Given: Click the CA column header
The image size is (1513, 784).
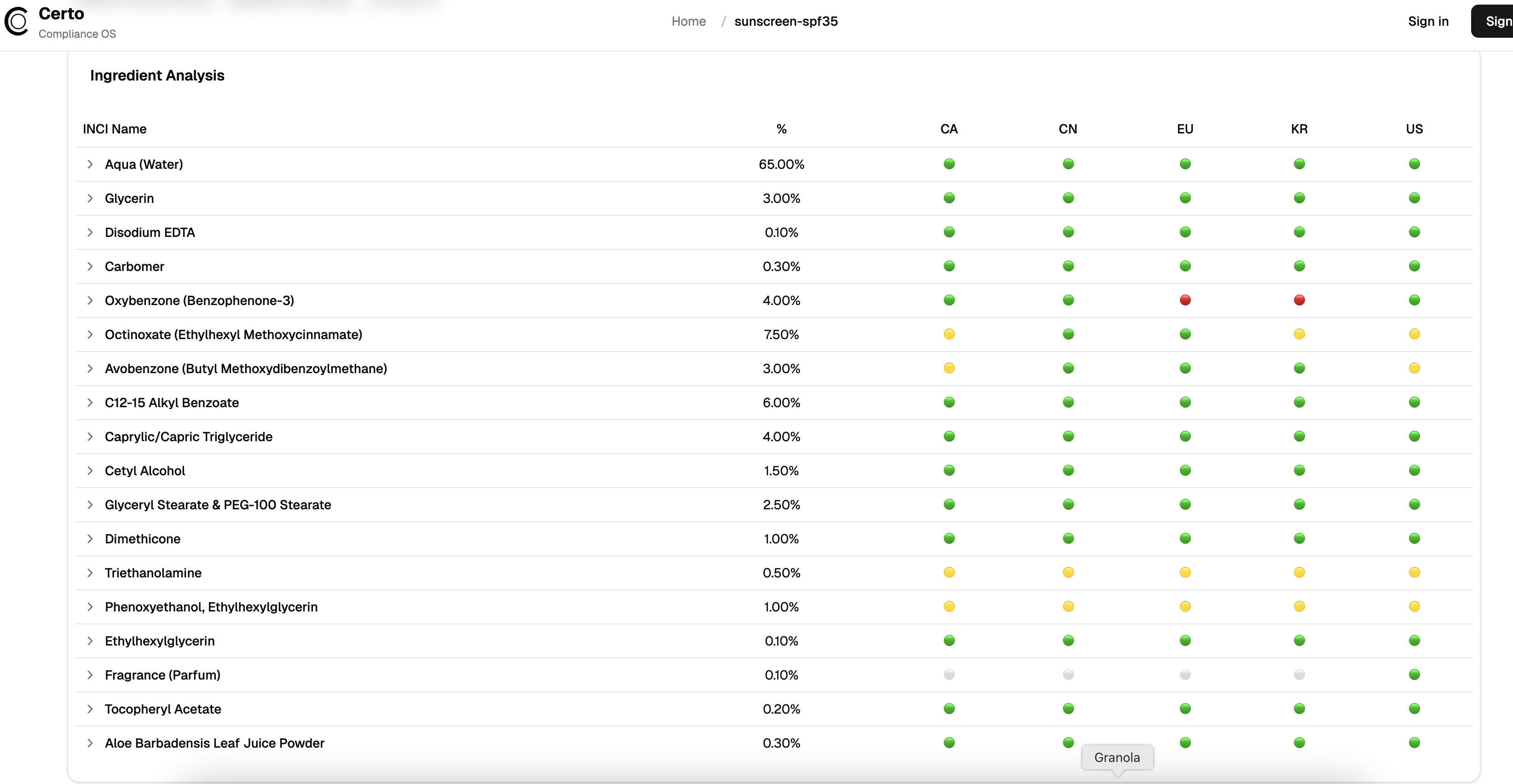Looking at the screenshot, I should click(x=949, y=129).
